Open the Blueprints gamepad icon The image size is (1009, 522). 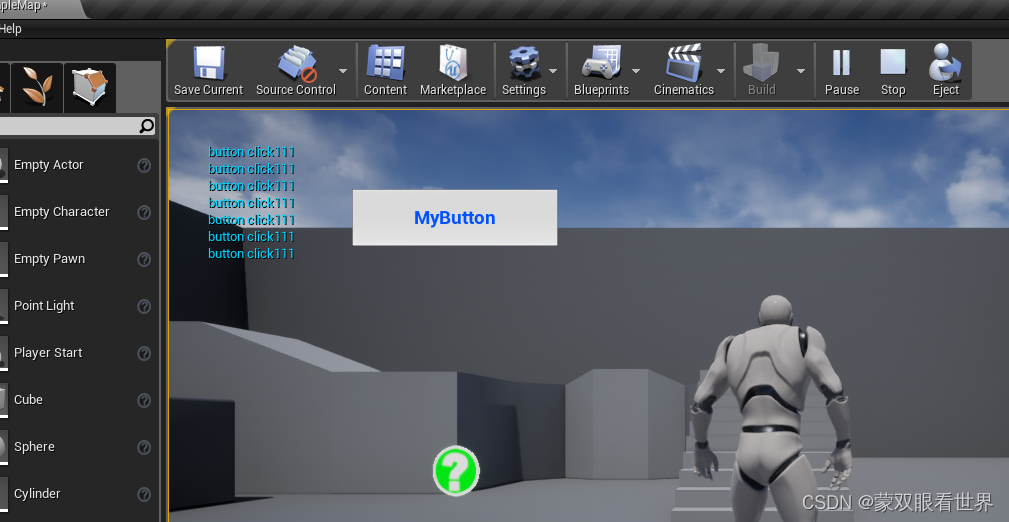coord(601,63)
